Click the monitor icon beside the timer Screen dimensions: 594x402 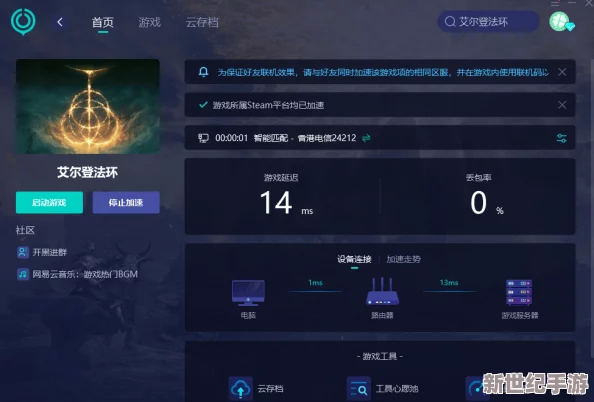pos(203,138)
